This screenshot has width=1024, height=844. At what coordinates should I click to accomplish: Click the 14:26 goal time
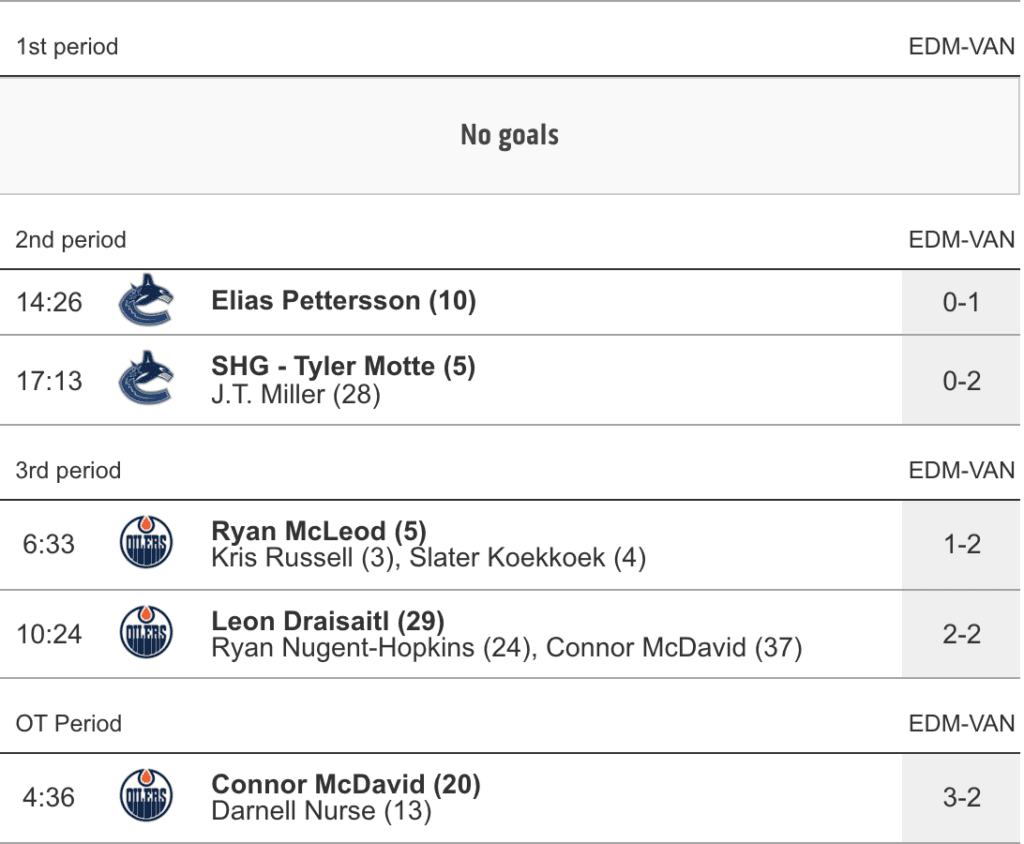point(49,301)
